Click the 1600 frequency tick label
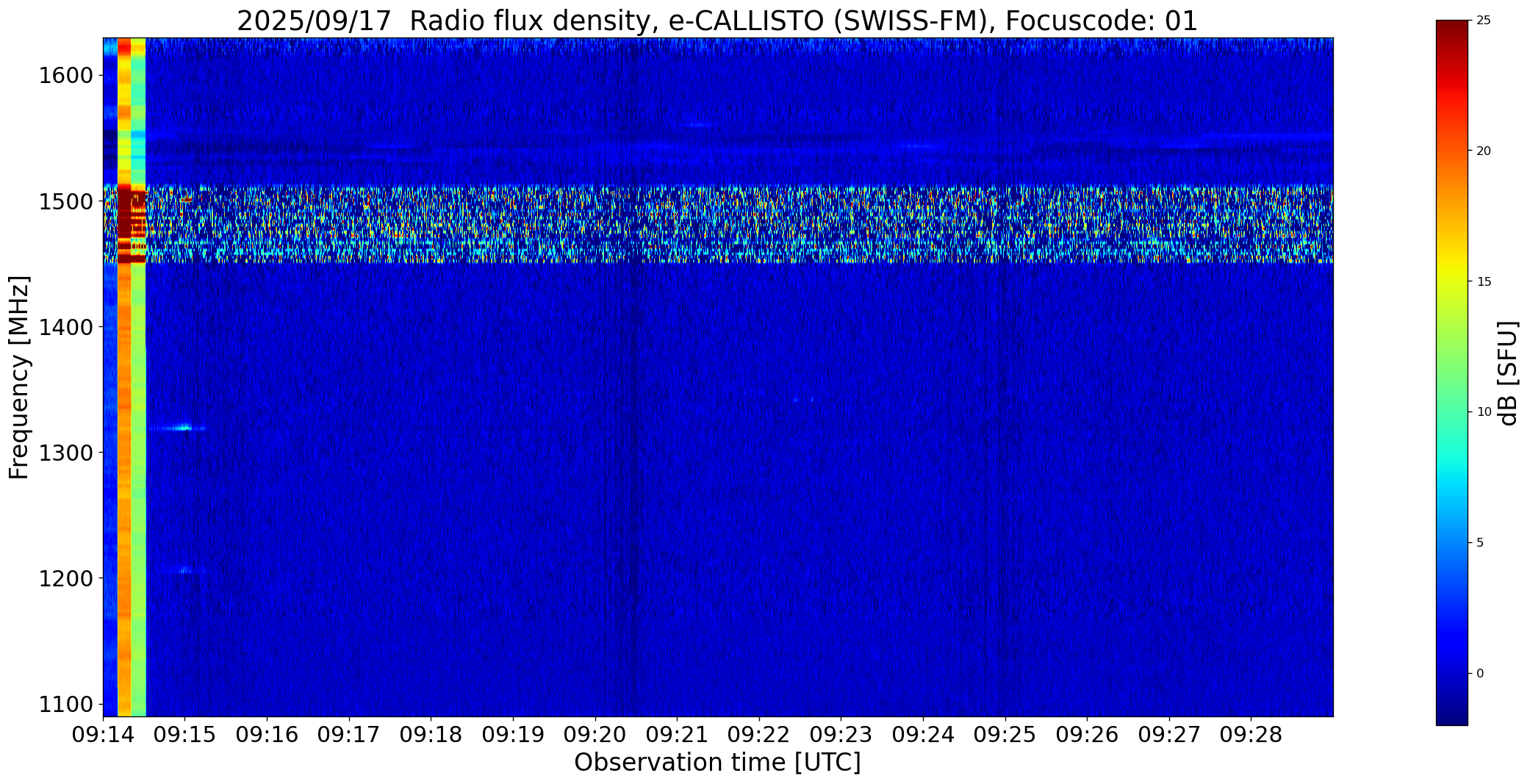This screenshot has width=1530, height=784. (x=65, y=76)
